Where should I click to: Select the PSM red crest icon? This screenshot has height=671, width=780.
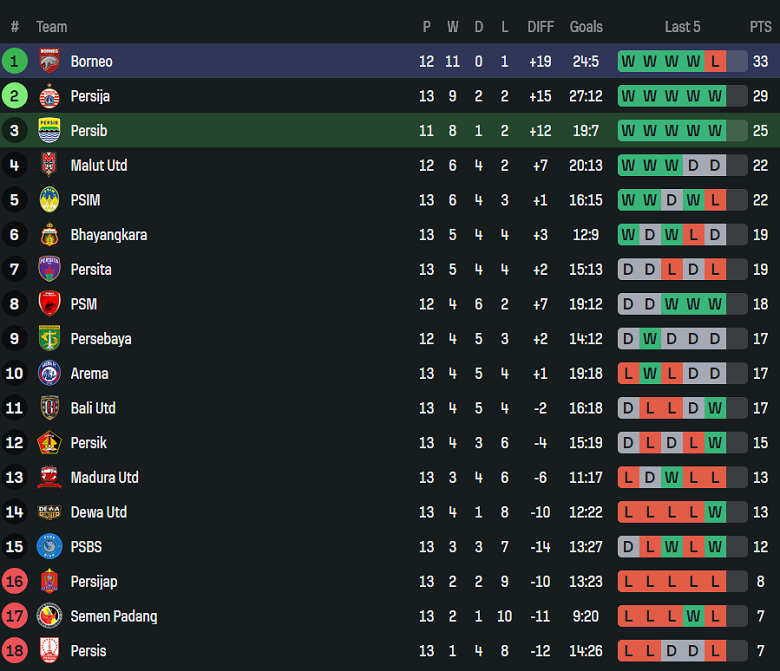tap(49, 304)
